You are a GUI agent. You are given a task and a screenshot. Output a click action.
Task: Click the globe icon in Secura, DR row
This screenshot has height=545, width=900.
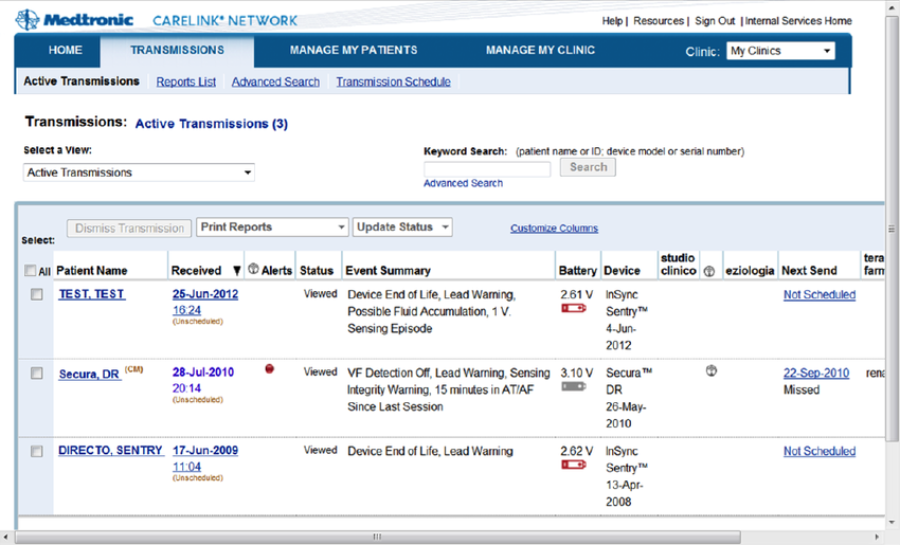711,371
